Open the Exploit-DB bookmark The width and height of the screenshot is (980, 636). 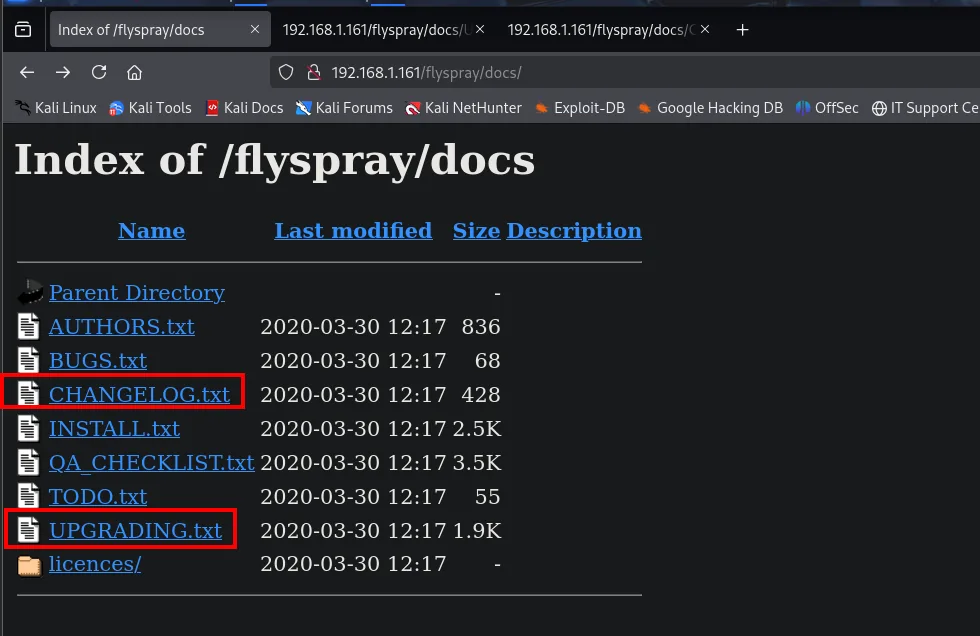pos(579,108)
